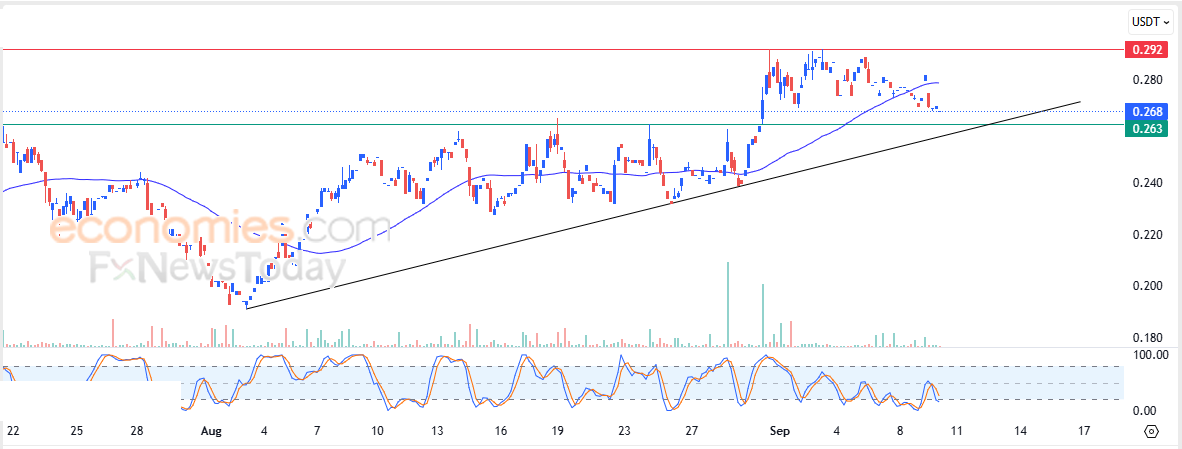Click the date 28 on time axis

[x=136, y=432]
